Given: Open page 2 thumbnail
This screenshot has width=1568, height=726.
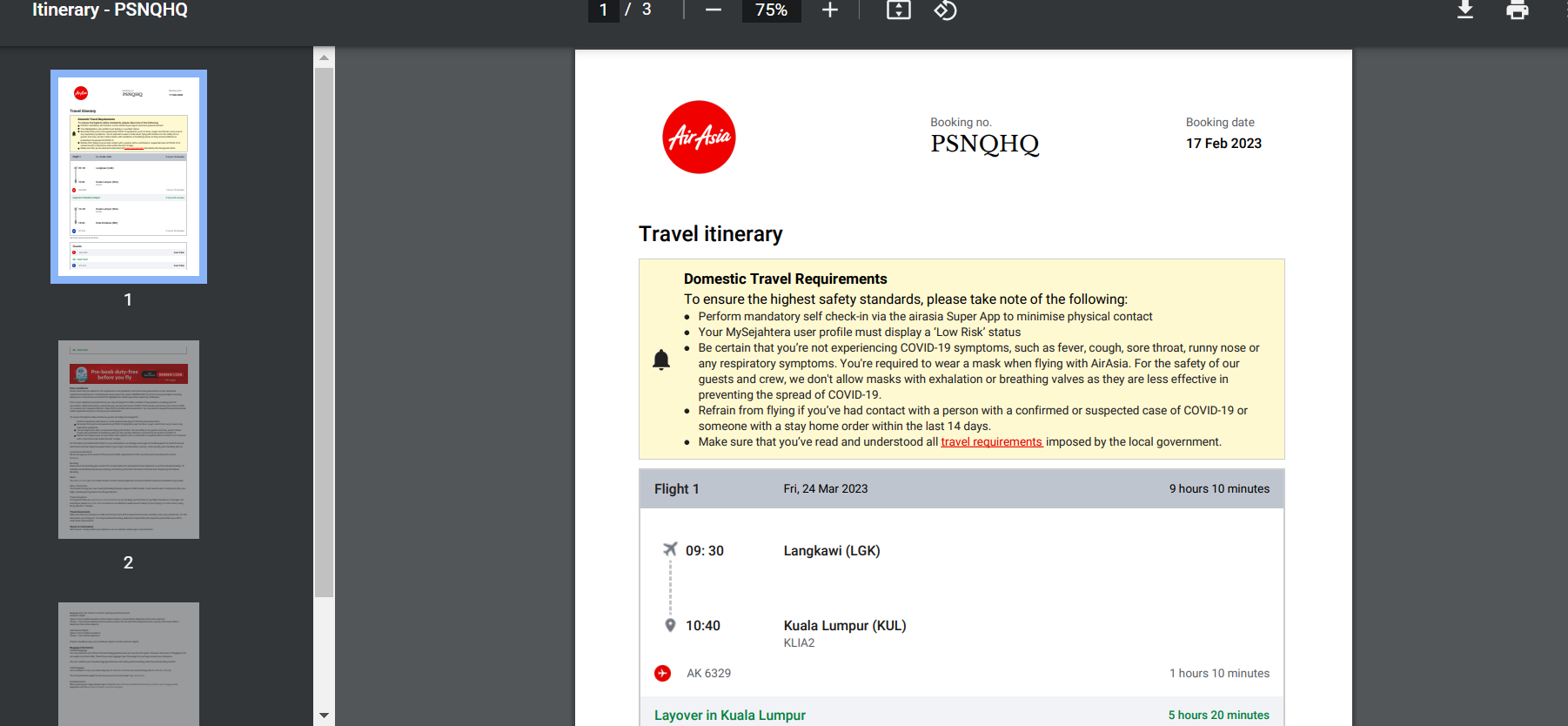Looking at the screenshot, I should 129,440.
